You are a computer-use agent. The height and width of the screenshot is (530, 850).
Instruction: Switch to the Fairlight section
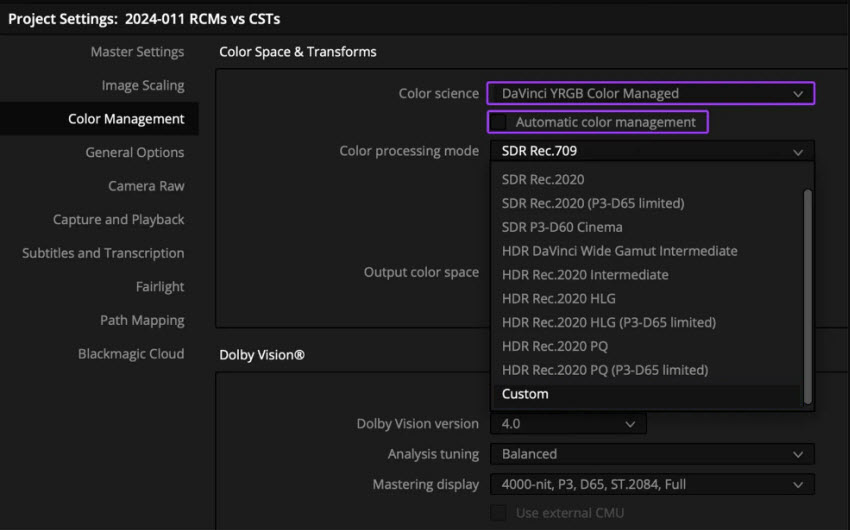coord(160,287)
